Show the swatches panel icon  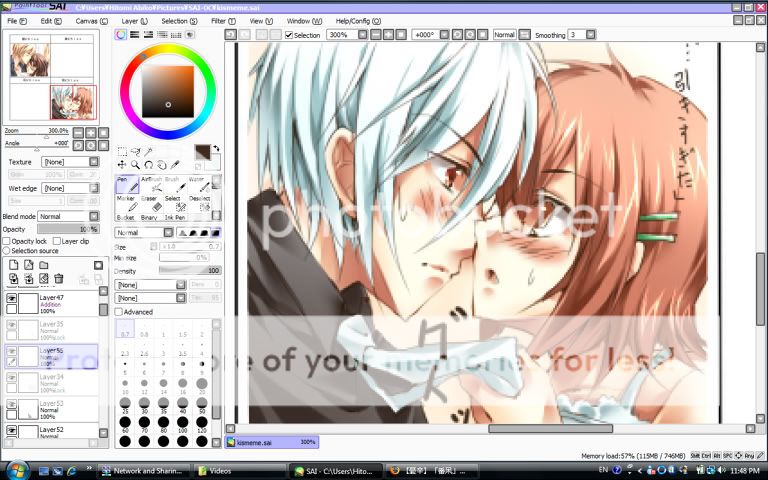[175, 34]
